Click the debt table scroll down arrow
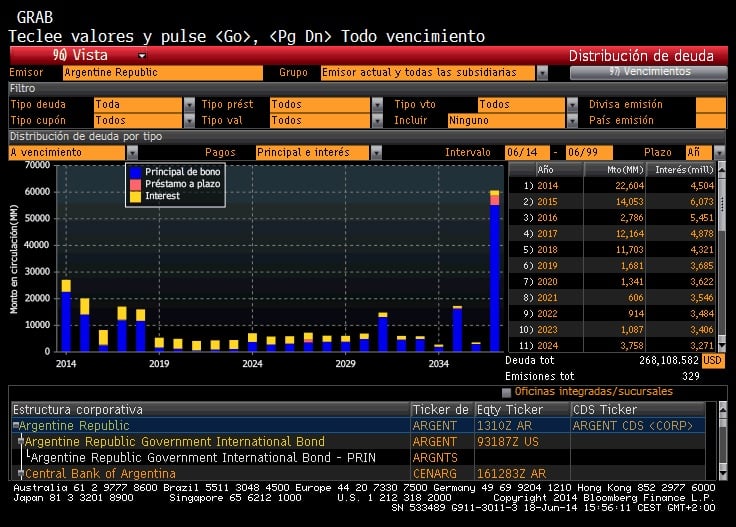Screen dimensions: 736x527 click(x=722, y=346)
